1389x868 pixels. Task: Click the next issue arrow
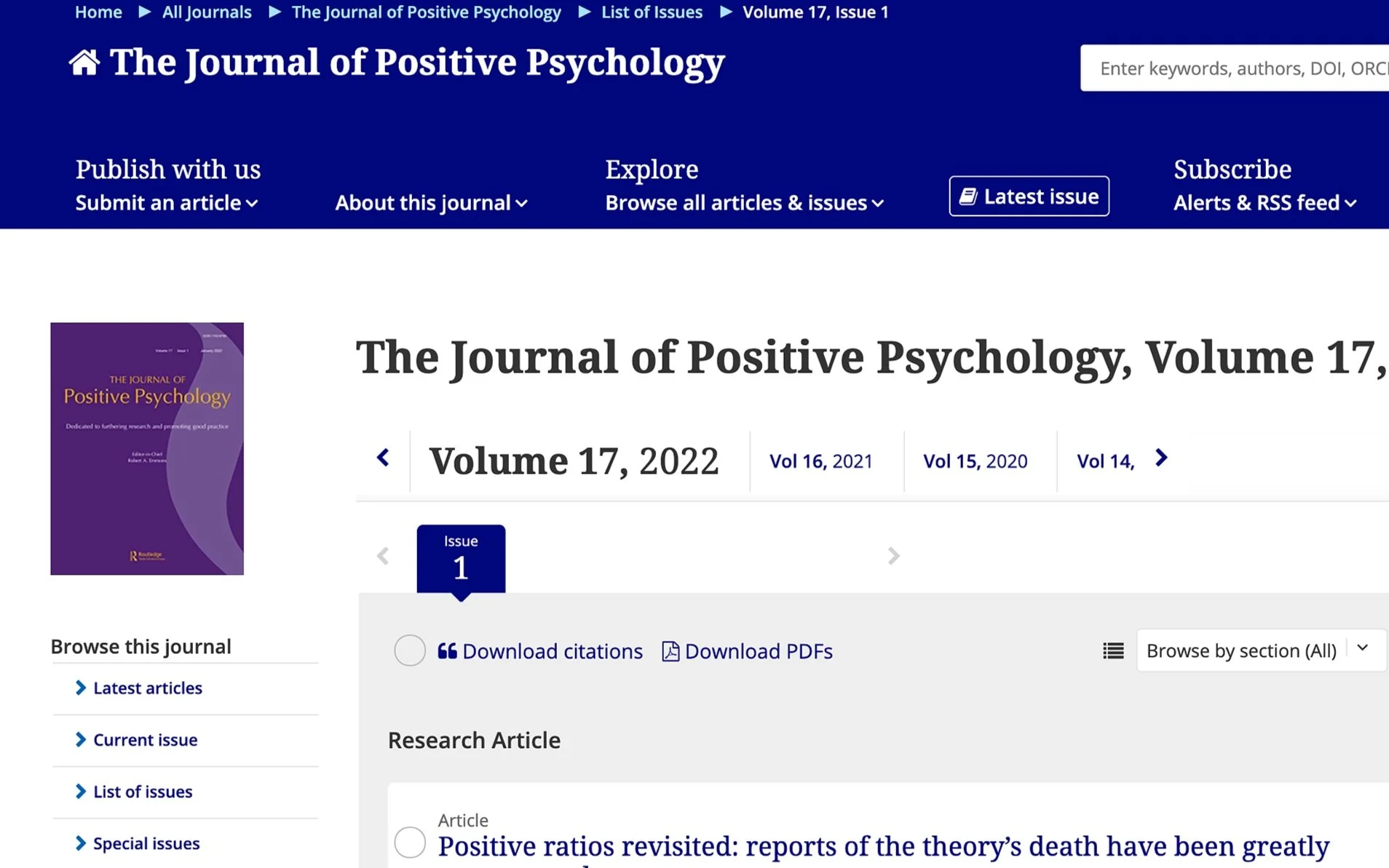coord(894,557)
